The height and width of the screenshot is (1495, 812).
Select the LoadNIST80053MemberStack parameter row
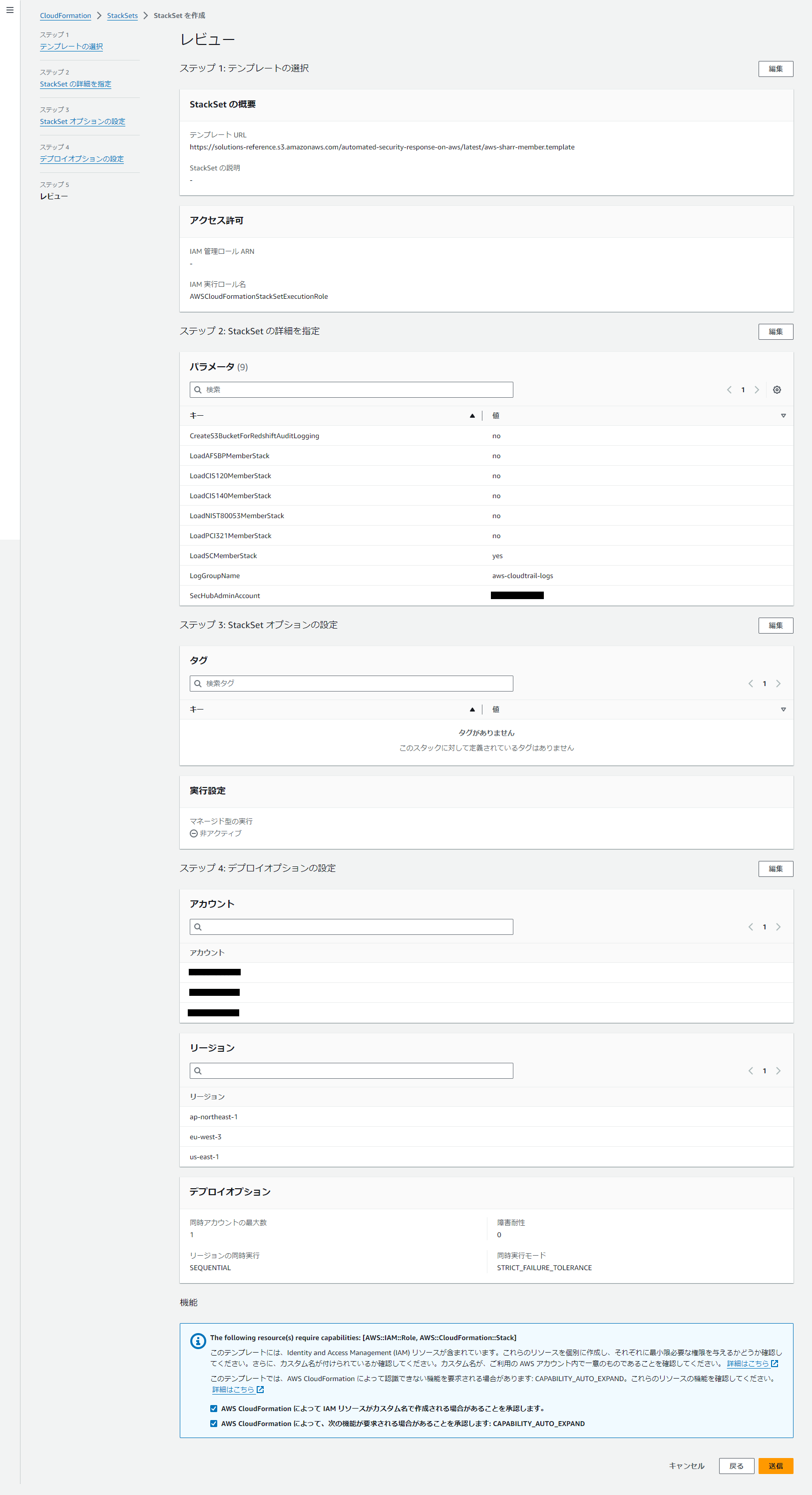click(486, 516)
